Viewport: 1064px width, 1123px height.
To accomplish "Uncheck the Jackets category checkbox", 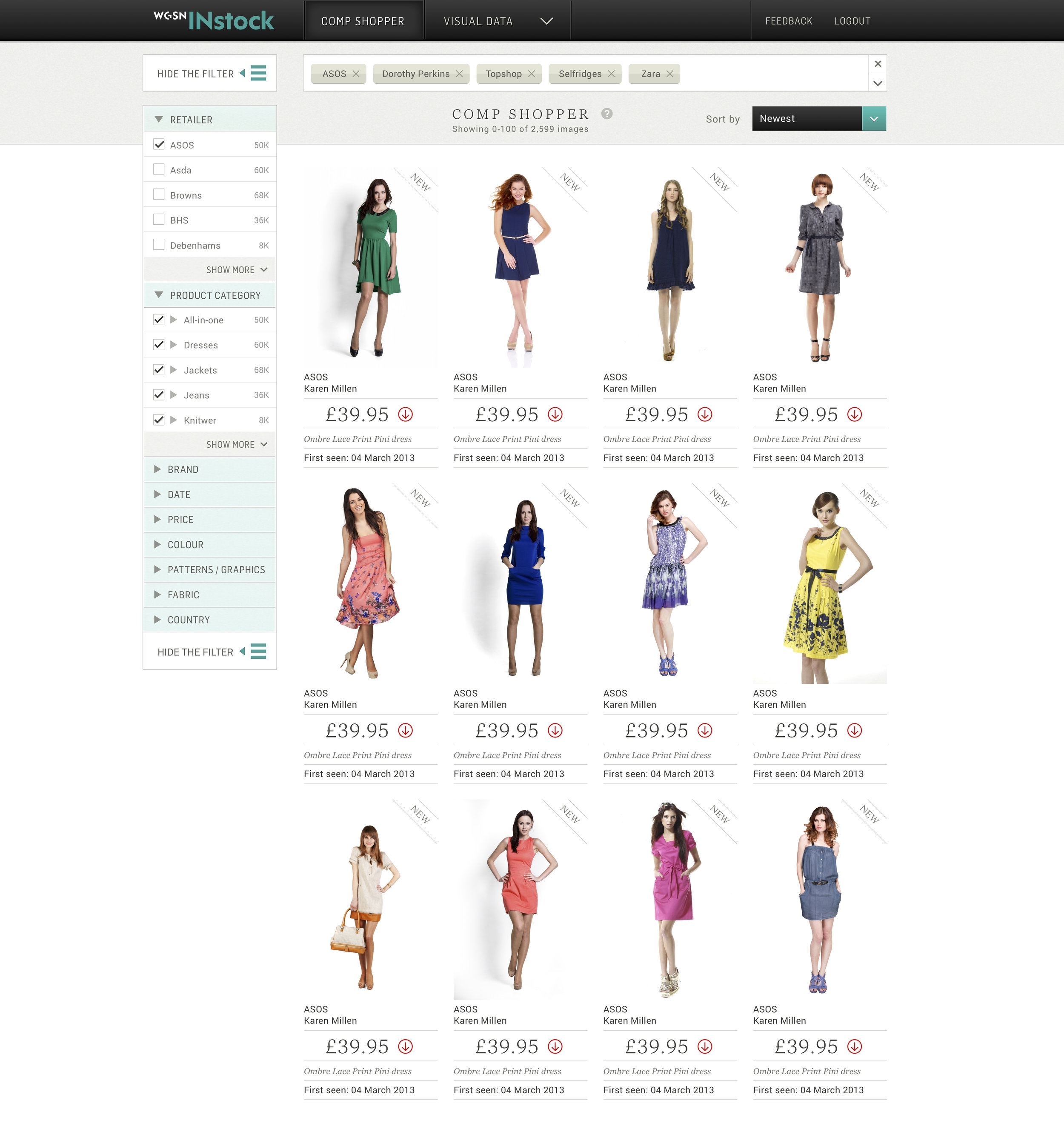I will (159, 369).
